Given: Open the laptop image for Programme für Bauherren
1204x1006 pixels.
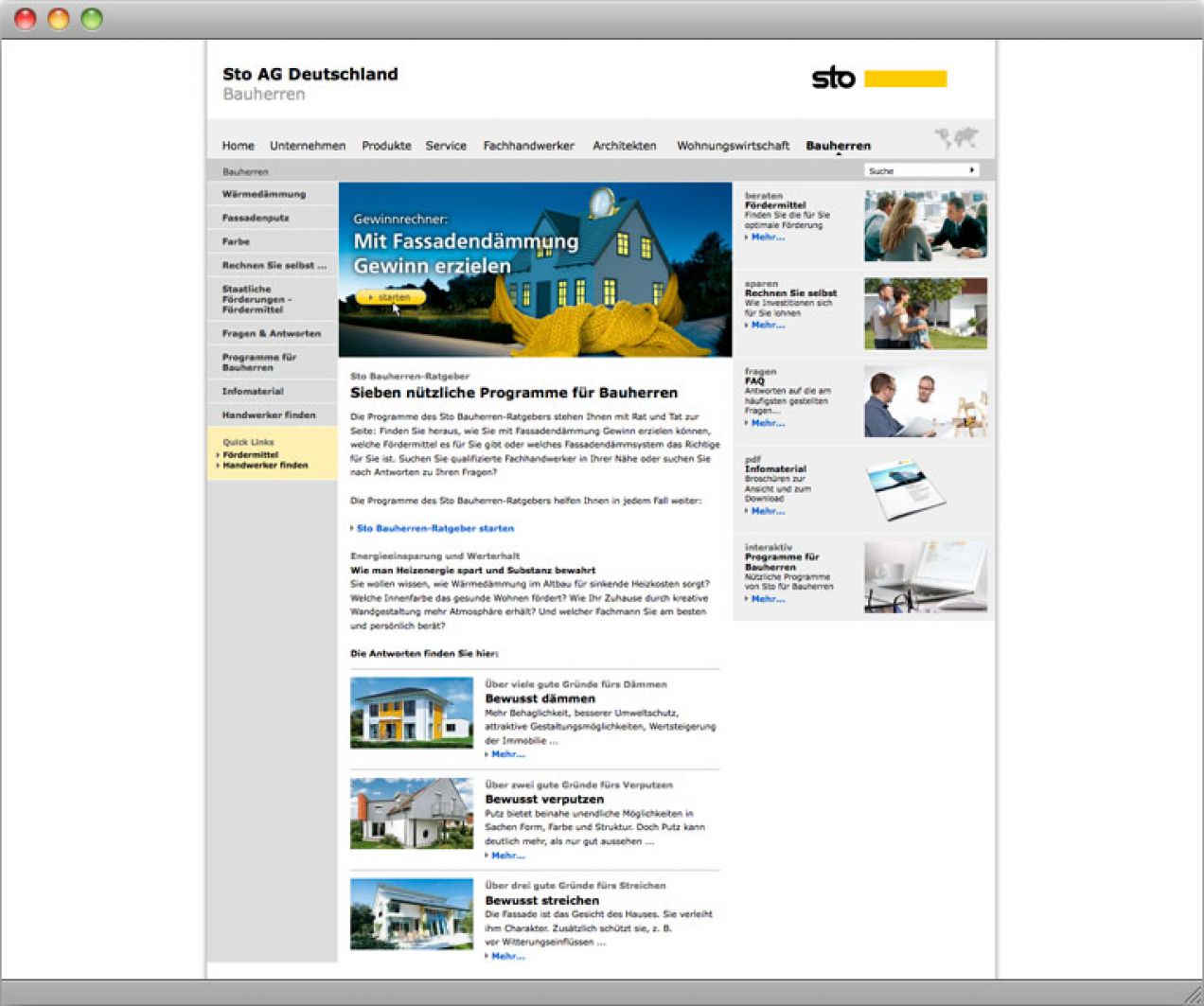Looking at the screenshot, I should pos(925,577).
